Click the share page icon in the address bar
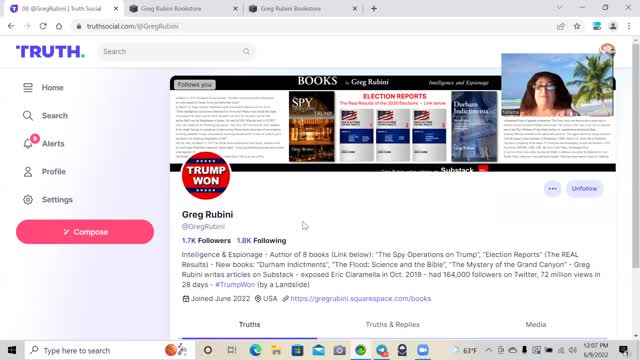Viewport: 640px width, 360px height. tap(560, 26)
